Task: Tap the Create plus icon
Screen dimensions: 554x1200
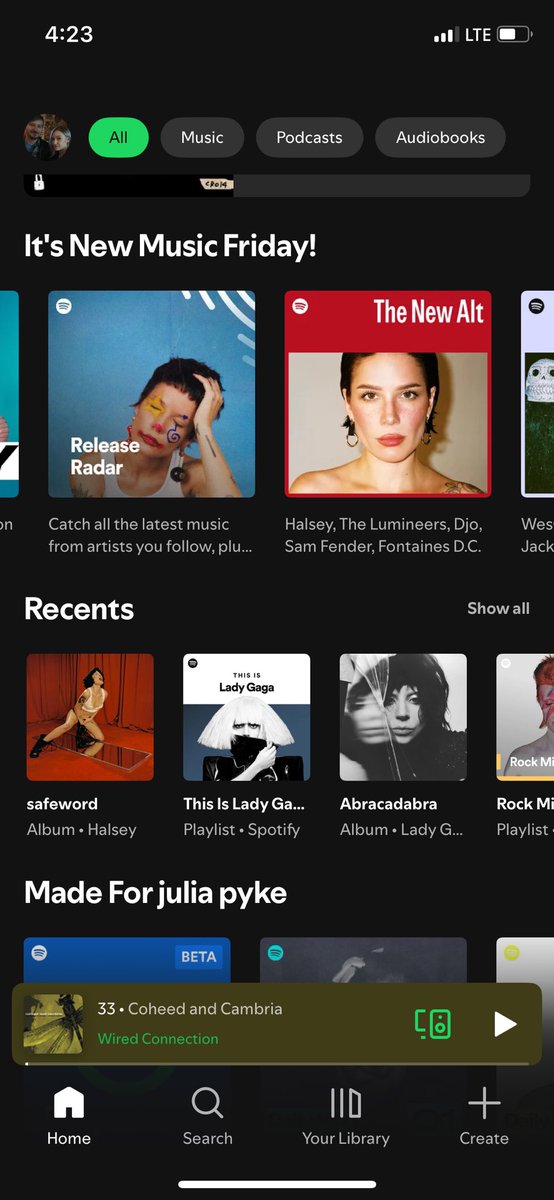Action: point(484,1103)
